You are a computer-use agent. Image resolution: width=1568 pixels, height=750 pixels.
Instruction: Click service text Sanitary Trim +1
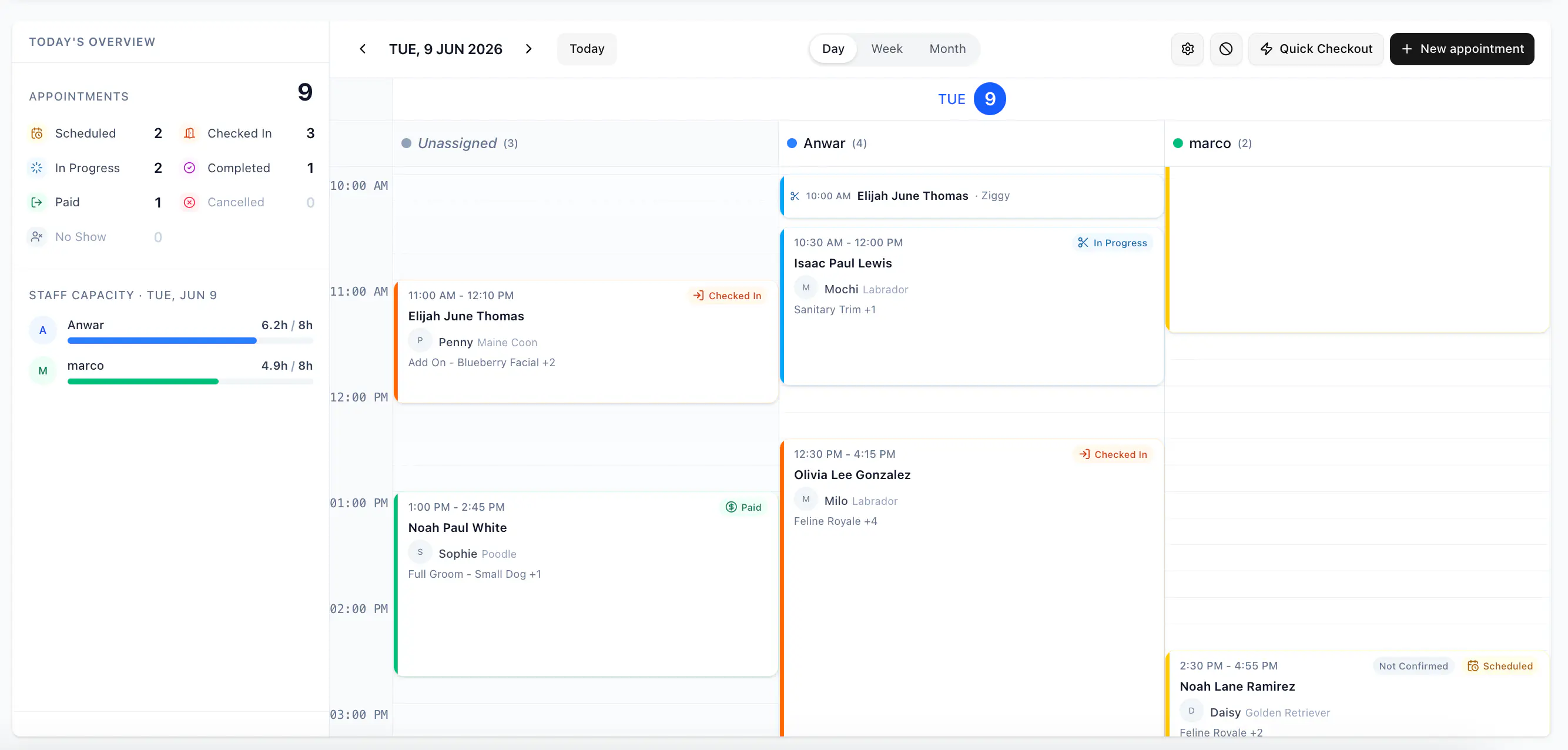835,310
